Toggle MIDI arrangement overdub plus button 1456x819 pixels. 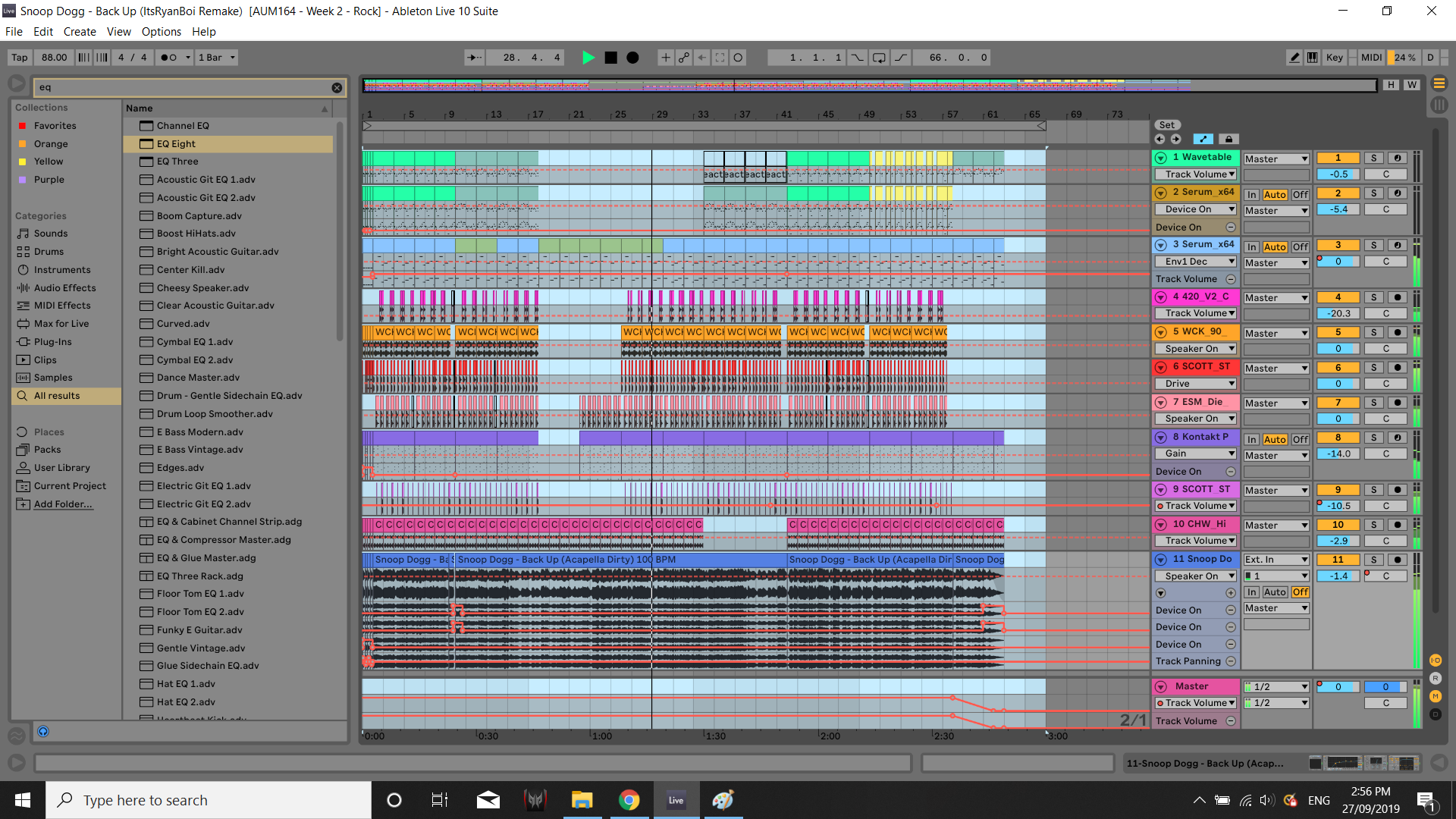pos(665,58)
